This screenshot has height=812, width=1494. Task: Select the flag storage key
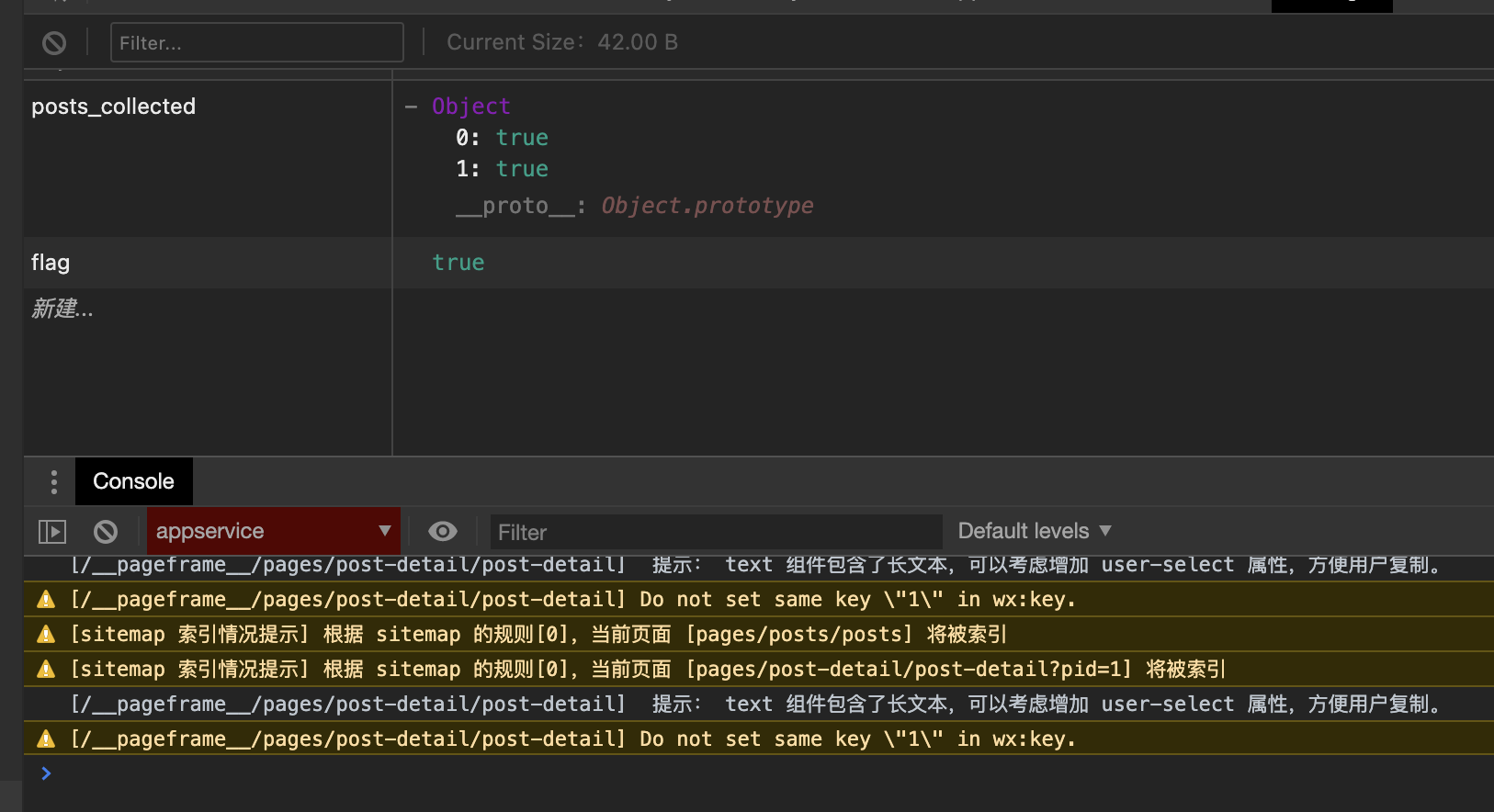51,263
